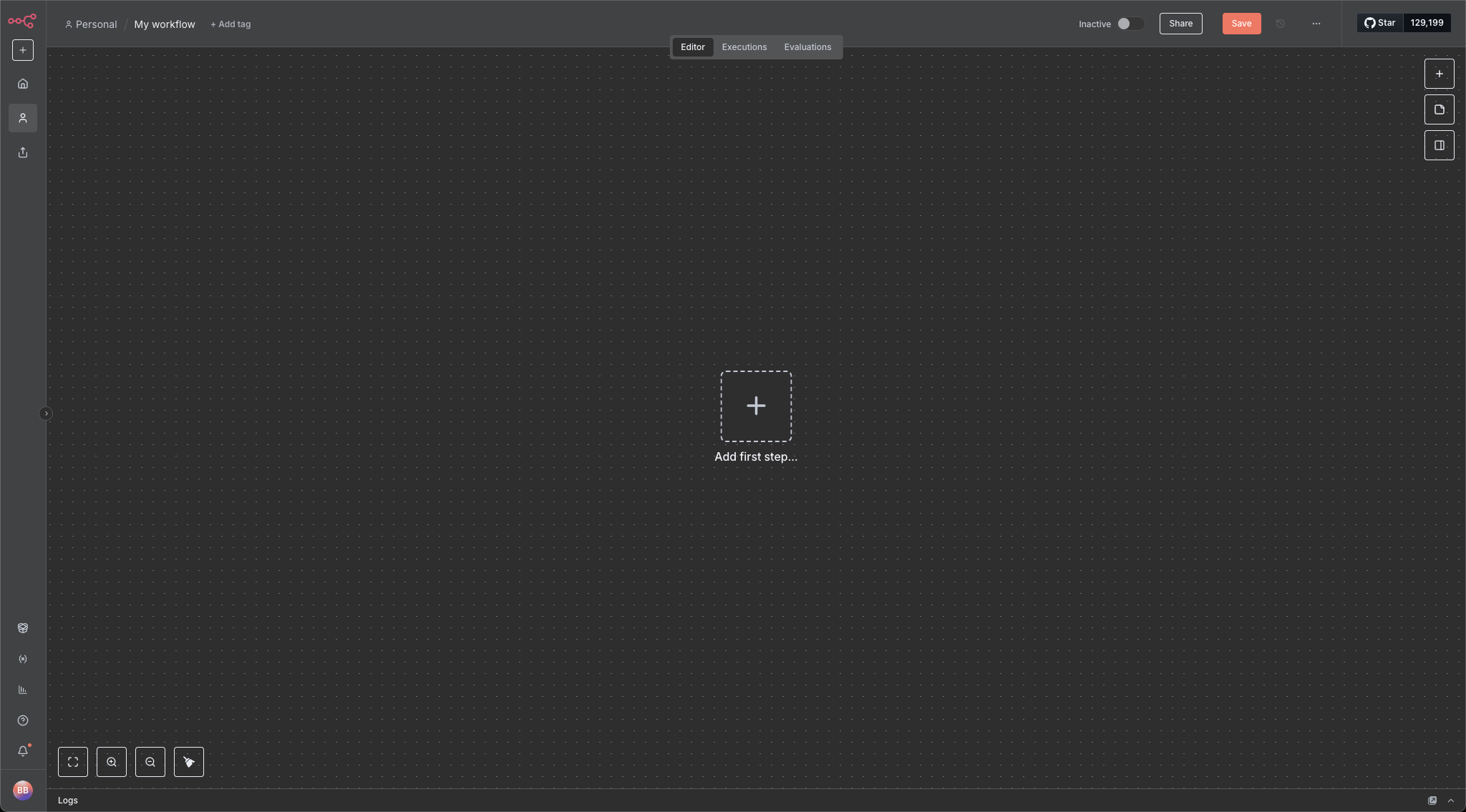Click the Add tag link
1466x812 pixels.
pos(230,24)
